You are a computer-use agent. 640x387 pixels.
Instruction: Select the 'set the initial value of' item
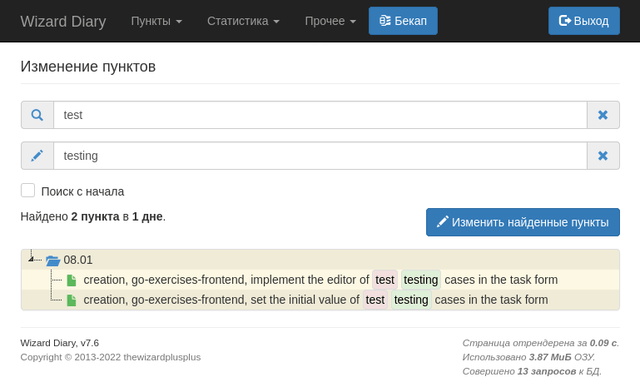[316, 300]
